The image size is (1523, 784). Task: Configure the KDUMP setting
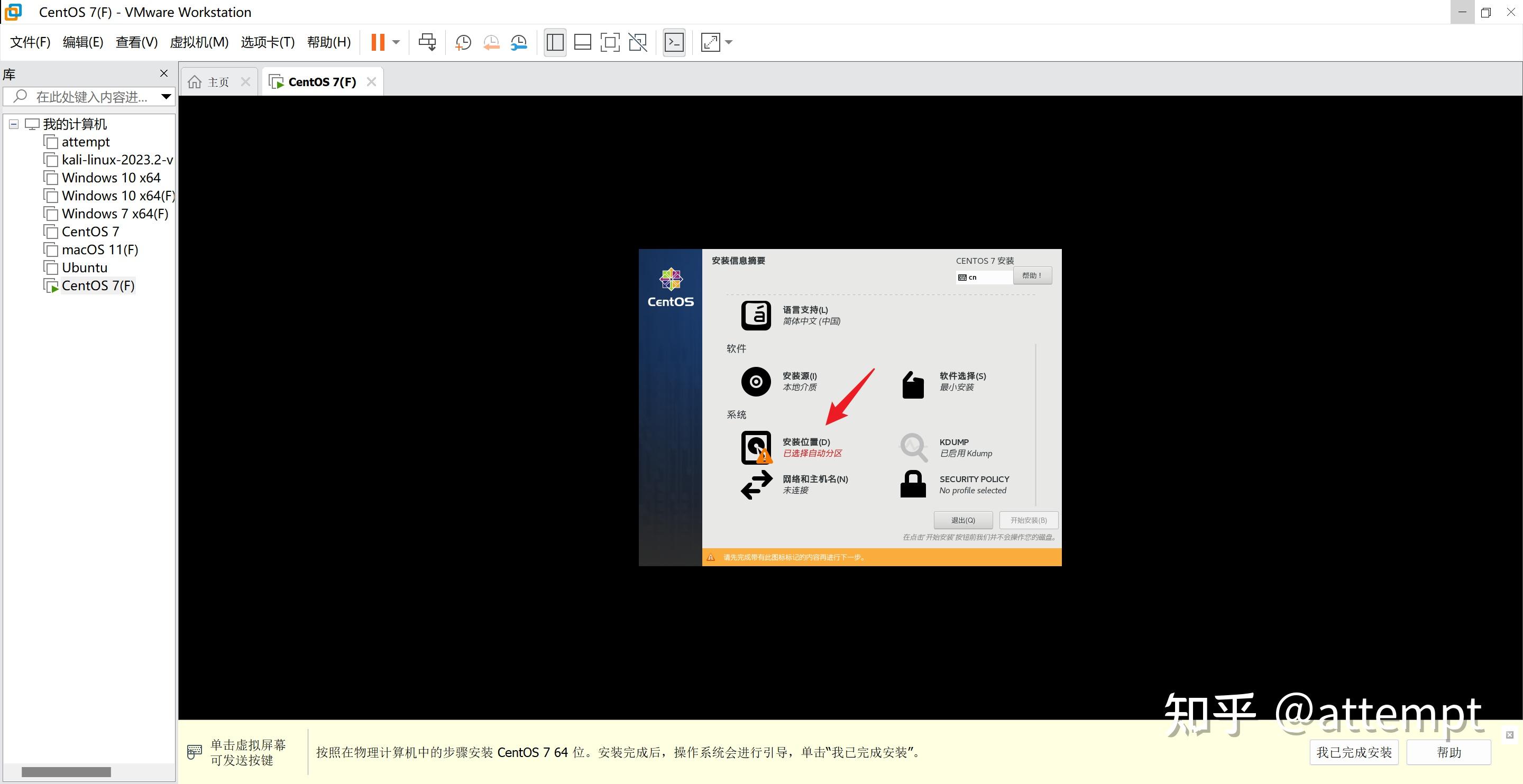(x=953, y=447)
